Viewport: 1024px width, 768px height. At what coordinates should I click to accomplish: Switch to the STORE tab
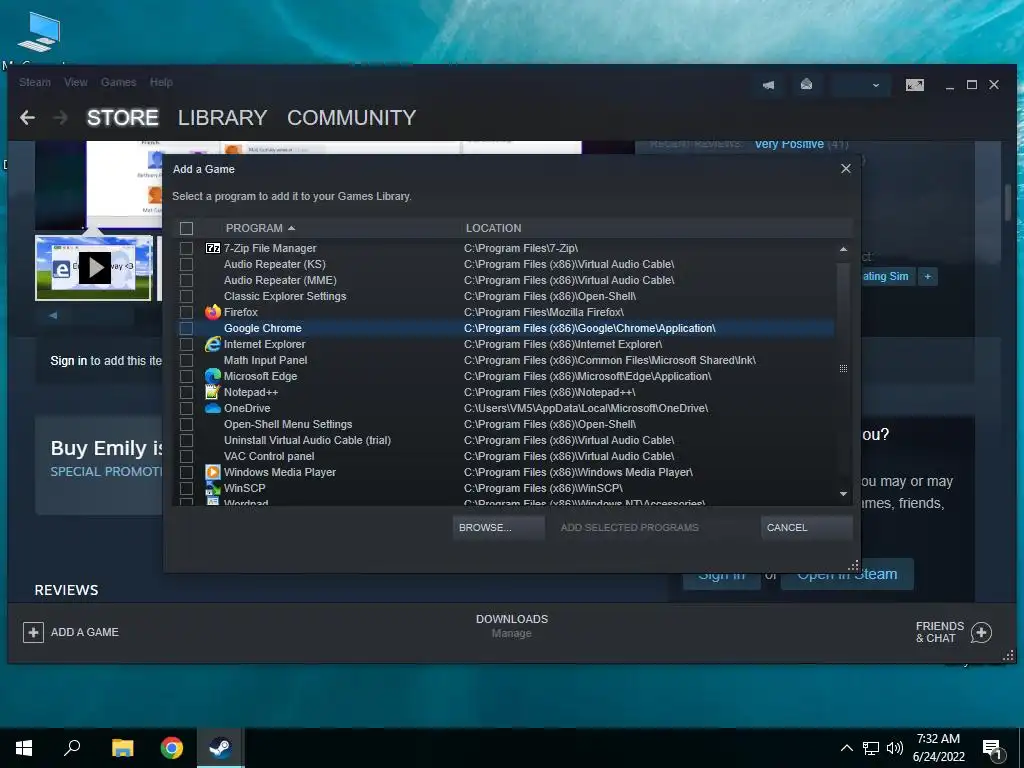[123, 118]
